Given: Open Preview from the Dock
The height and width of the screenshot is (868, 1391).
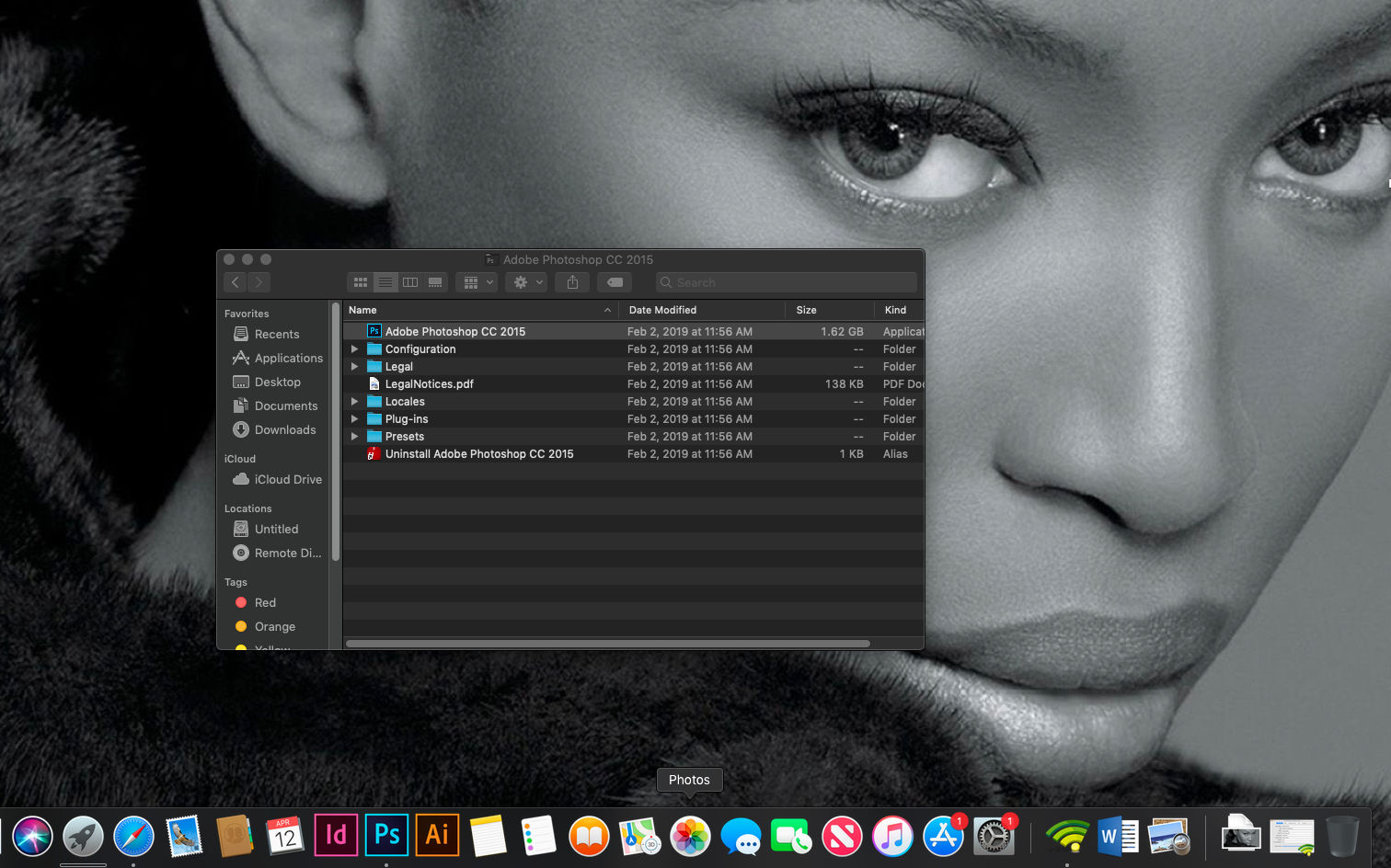Looking at the screenshot, I should [1168, 837].
